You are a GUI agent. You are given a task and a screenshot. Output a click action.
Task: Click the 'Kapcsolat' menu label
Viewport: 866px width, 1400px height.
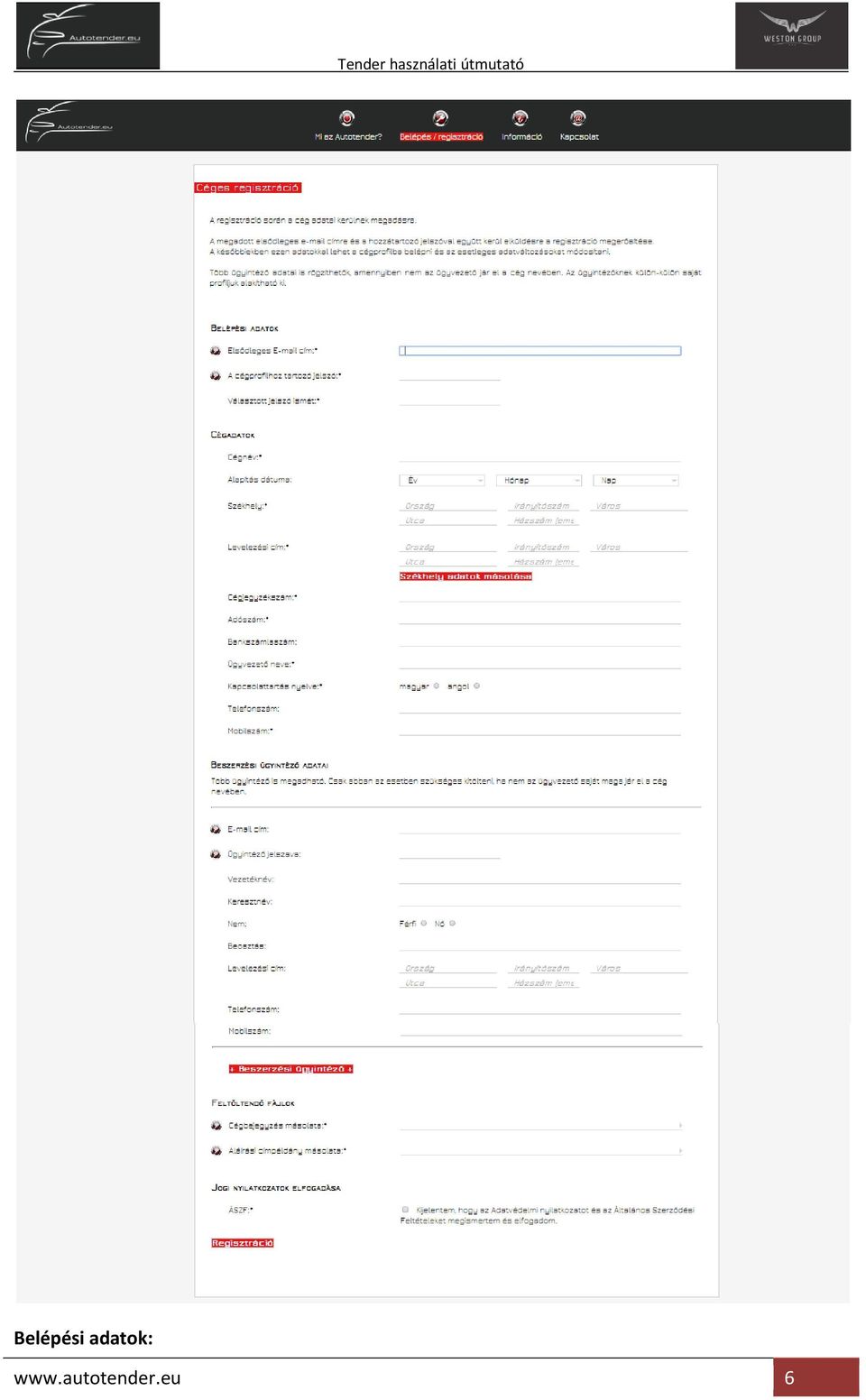click(x=579, y=137)
